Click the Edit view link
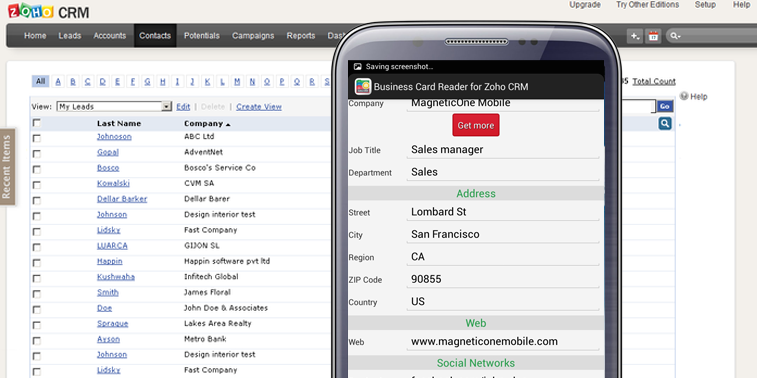This screenshot has height=378, width=757. (x=183, y=107)
